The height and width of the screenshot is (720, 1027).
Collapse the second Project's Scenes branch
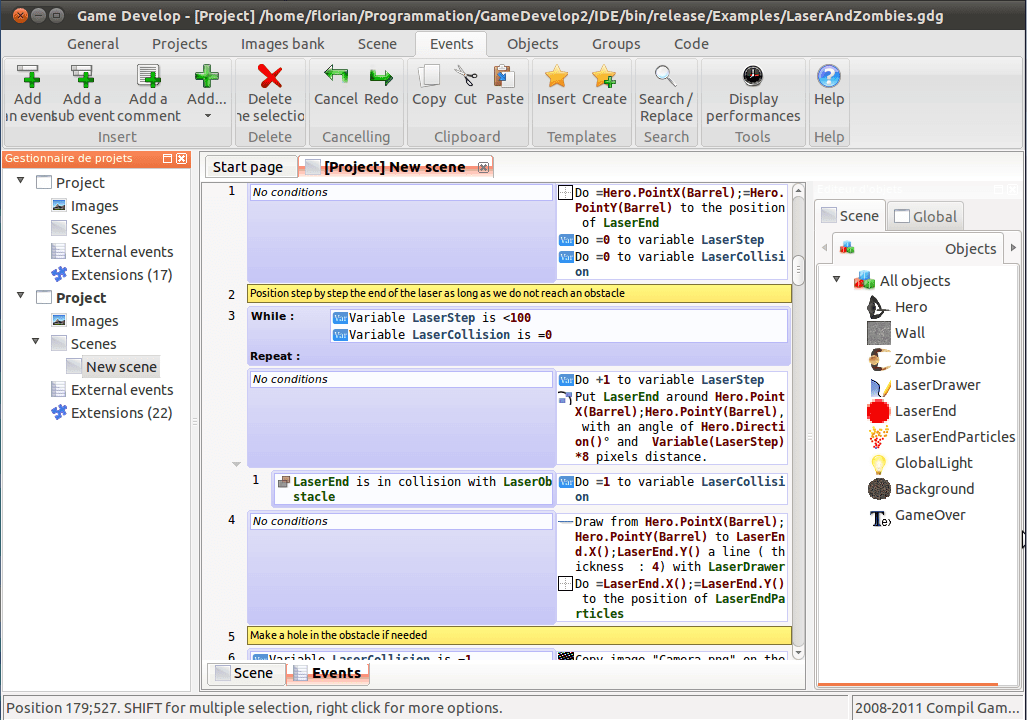coord(37,343)
